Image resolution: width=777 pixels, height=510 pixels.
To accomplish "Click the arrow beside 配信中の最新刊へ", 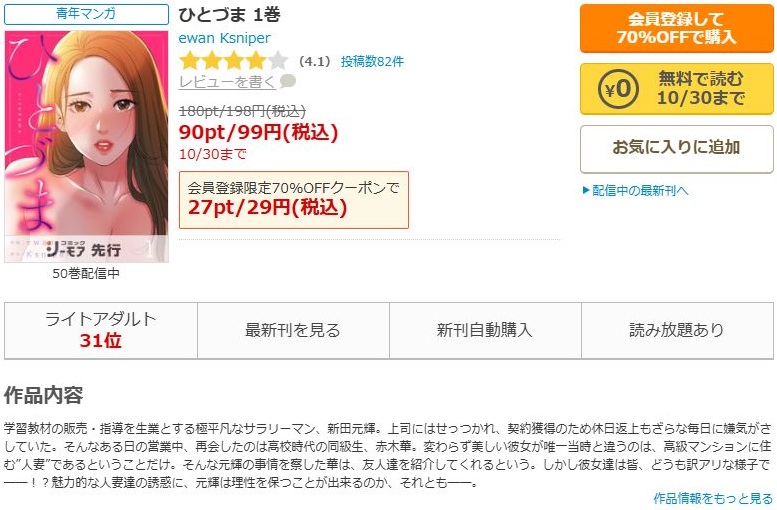I will point(586,190).
